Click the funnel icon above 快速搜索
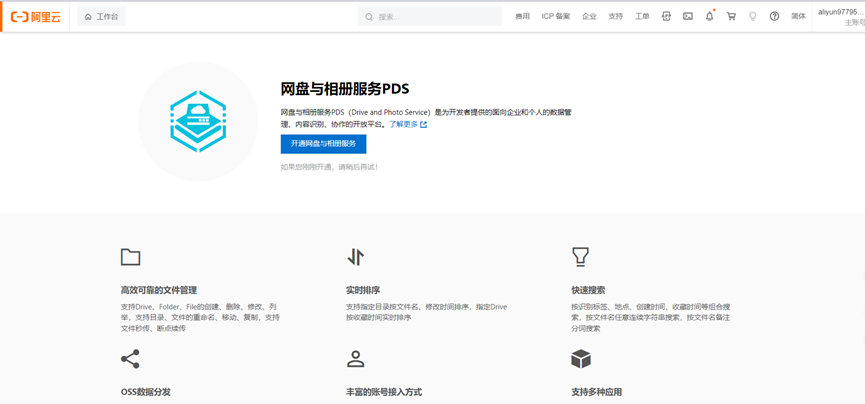This screenshot has height=404, width=865. [580, 257]
